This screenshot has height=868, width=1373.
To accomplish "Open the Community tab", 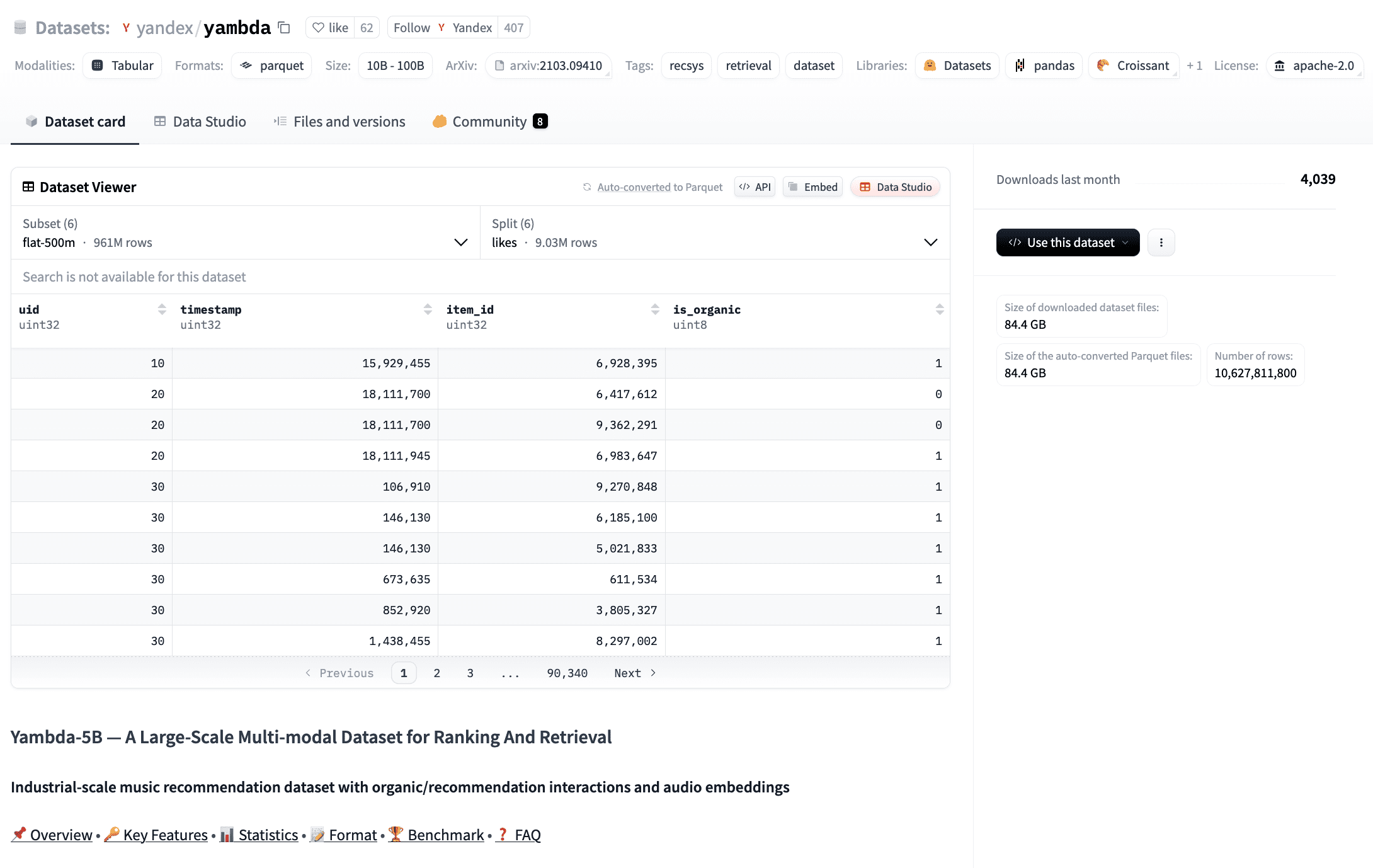I will click(489, 121).
